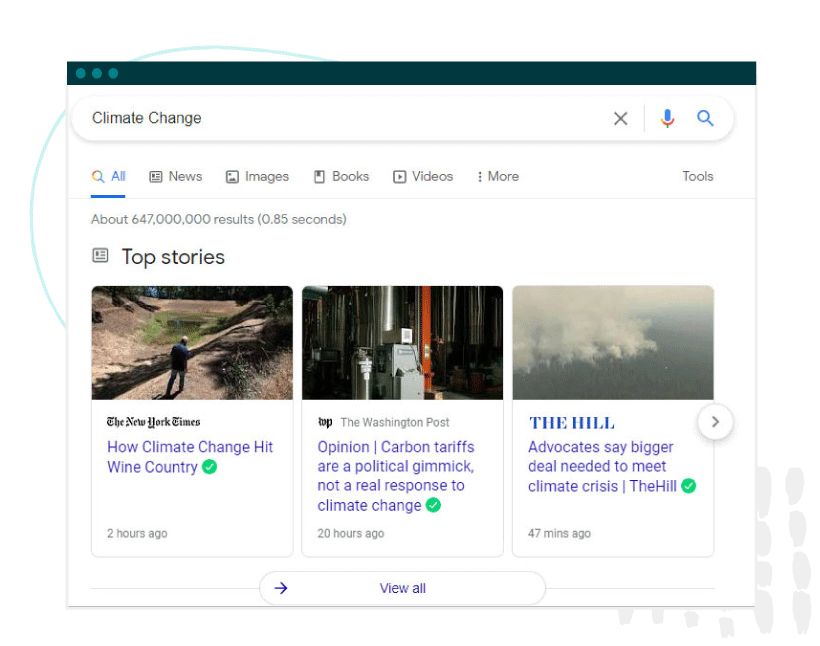Click the Top stories newspaper icon
Screen dimensions: 820x646
pyautogui.click(x=100, y=255)
